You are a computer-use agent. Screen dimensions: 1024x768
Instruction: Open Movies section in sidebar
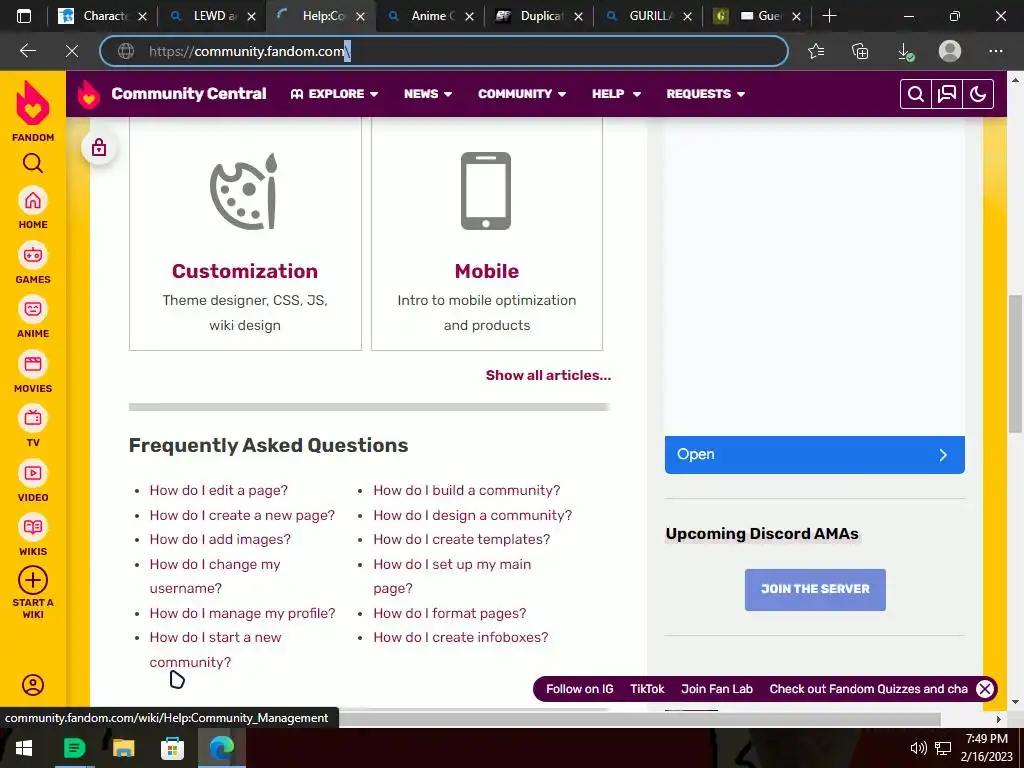tap(33, 372)
